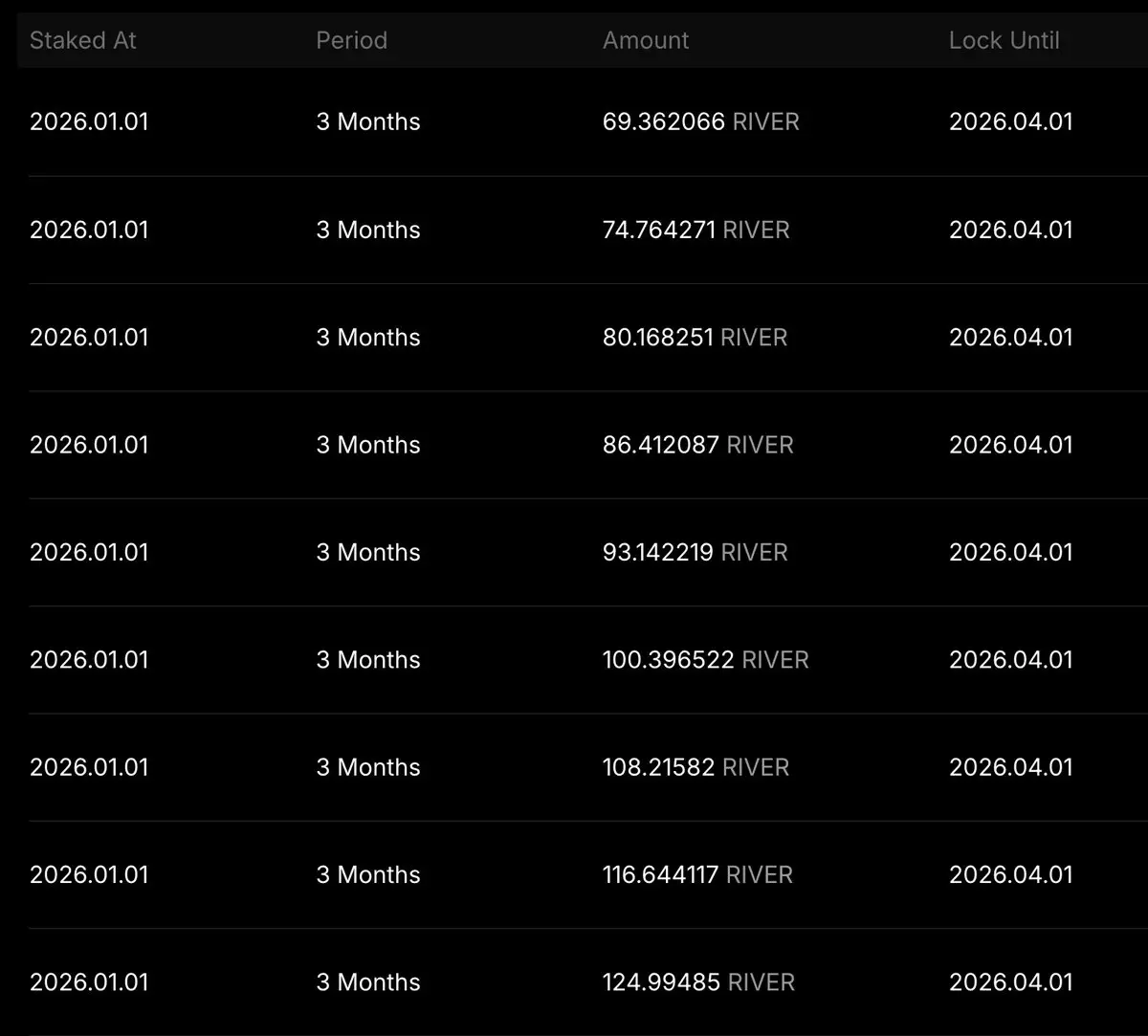1148x1036 pixels.
Task: Select the 100.396522 RIVER amount
Action: (706, 659)
